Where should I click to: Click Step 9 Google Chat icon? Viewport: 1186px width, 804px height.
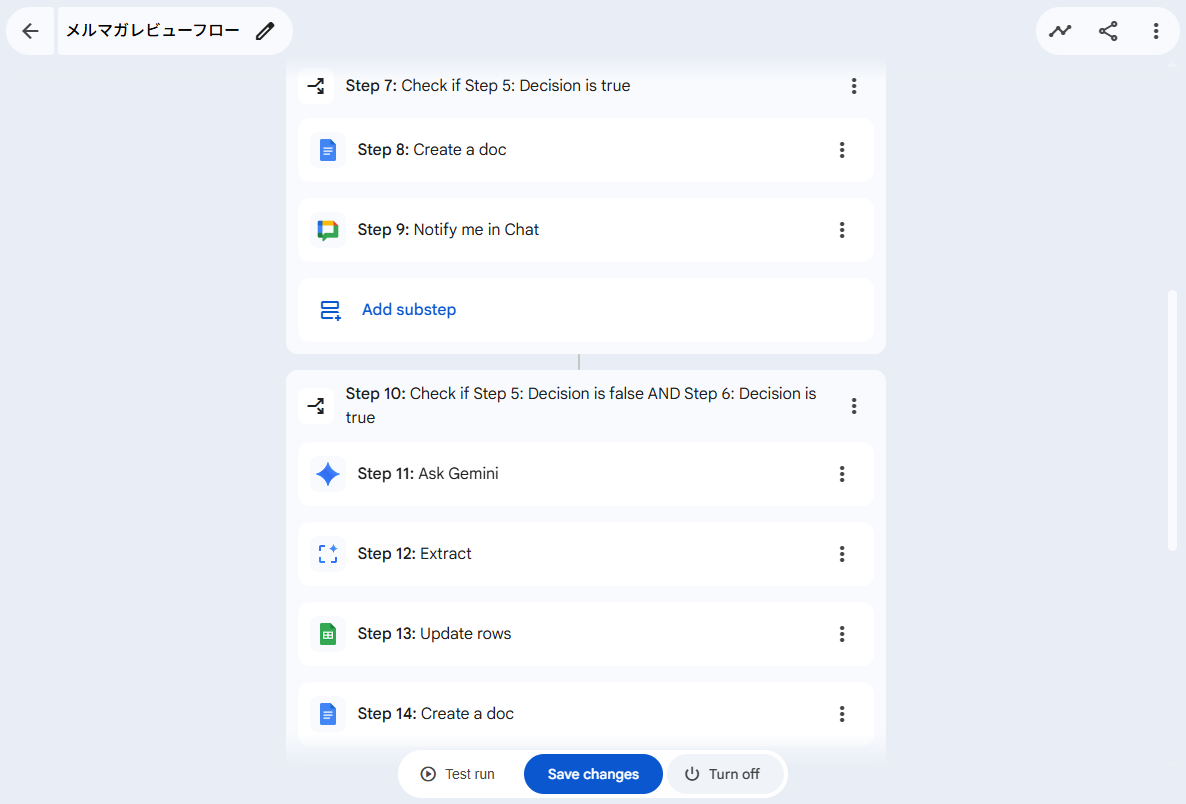tap(327, 230)
